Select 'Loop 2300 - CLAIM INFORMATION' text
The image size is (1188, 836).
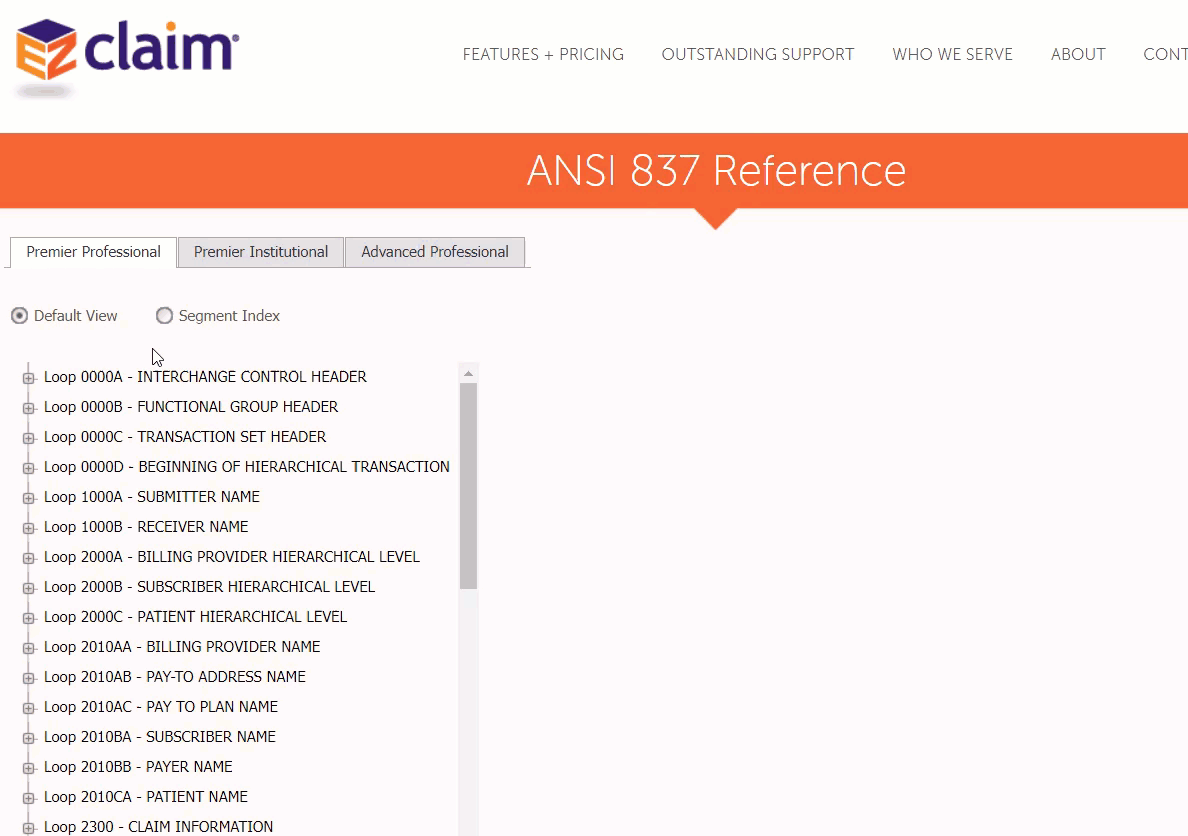pos(158,827)
